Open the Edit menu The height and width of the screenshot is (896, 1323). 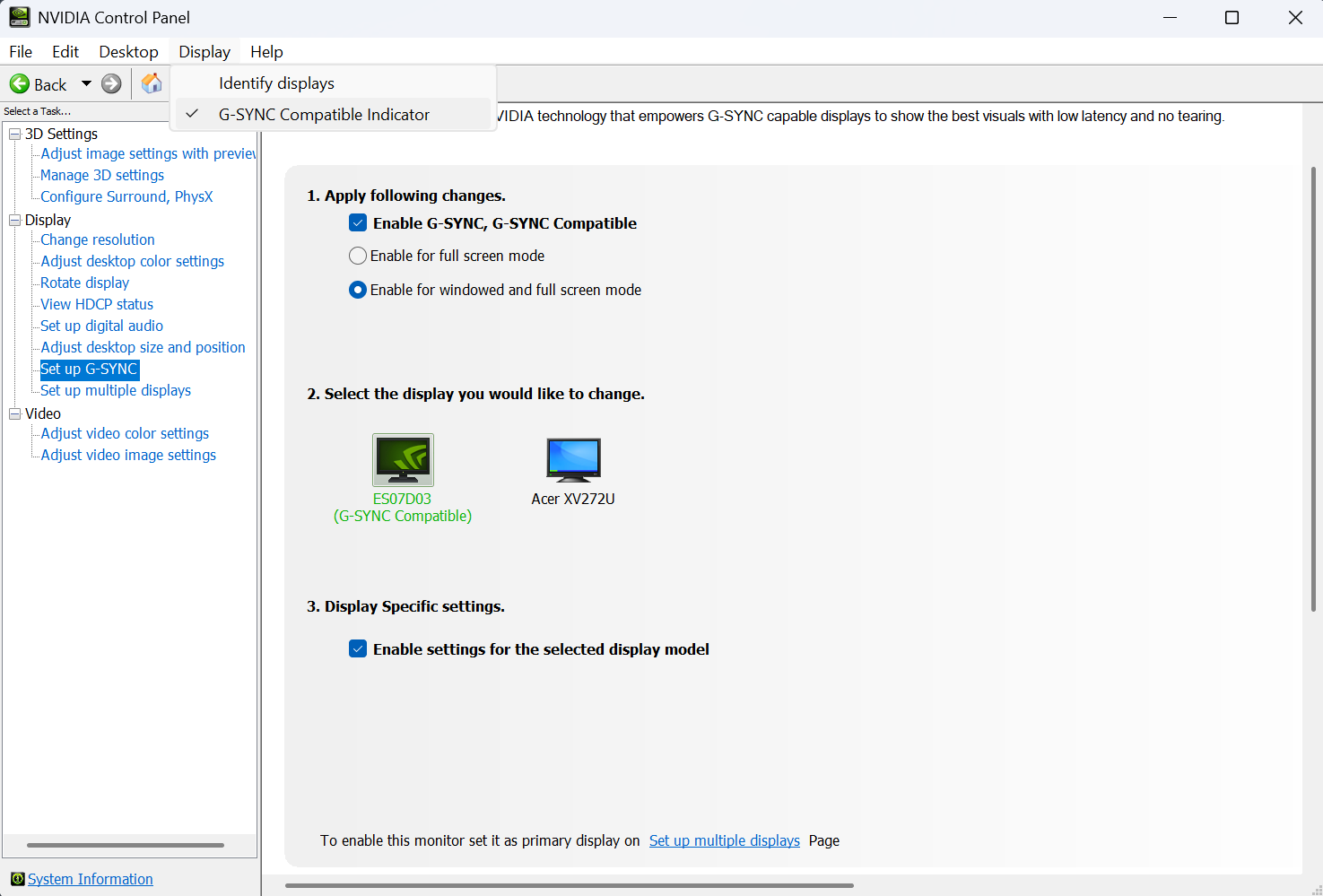[x=65, y=52]
